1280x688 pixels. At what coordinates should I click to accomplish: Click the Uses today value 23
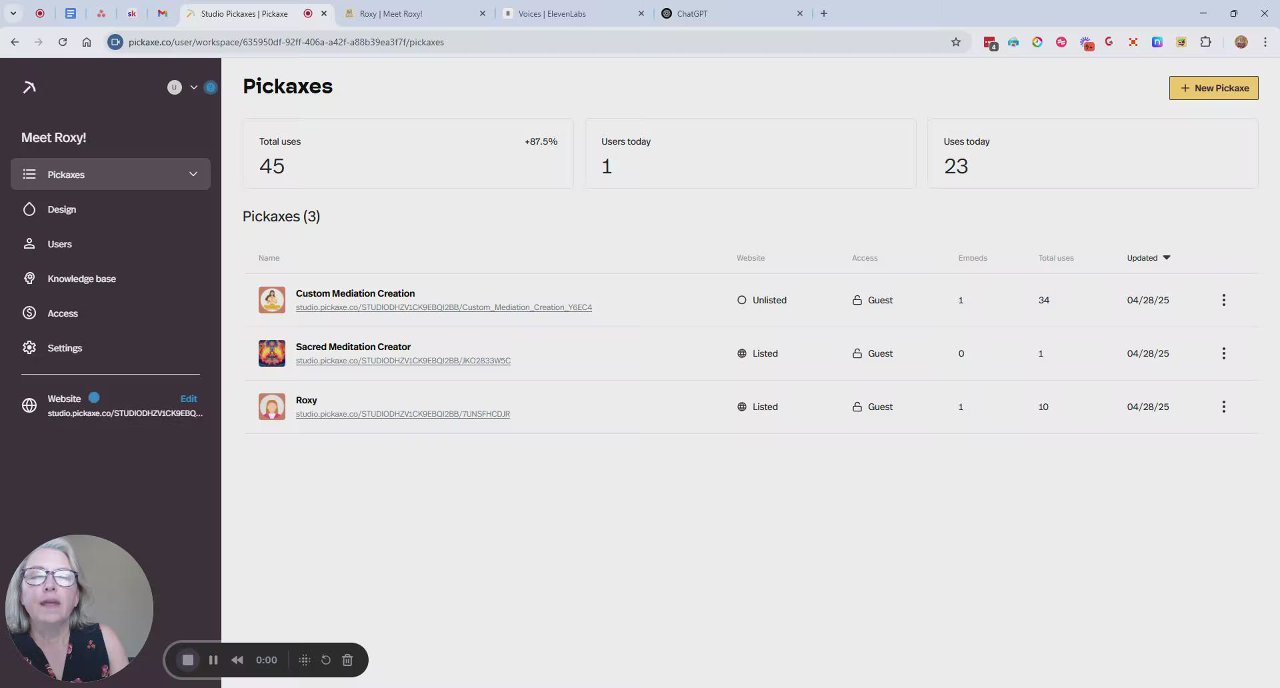(956, 166)
